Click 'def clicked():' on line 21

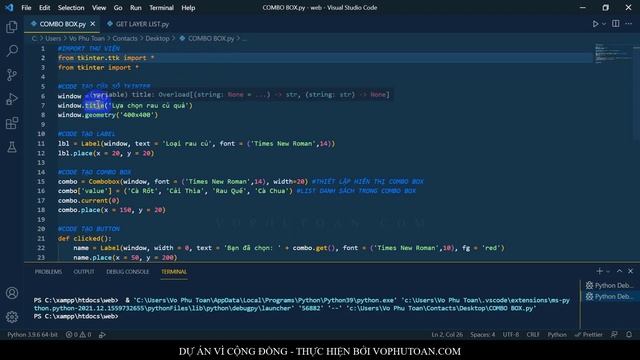pos(84,238)
